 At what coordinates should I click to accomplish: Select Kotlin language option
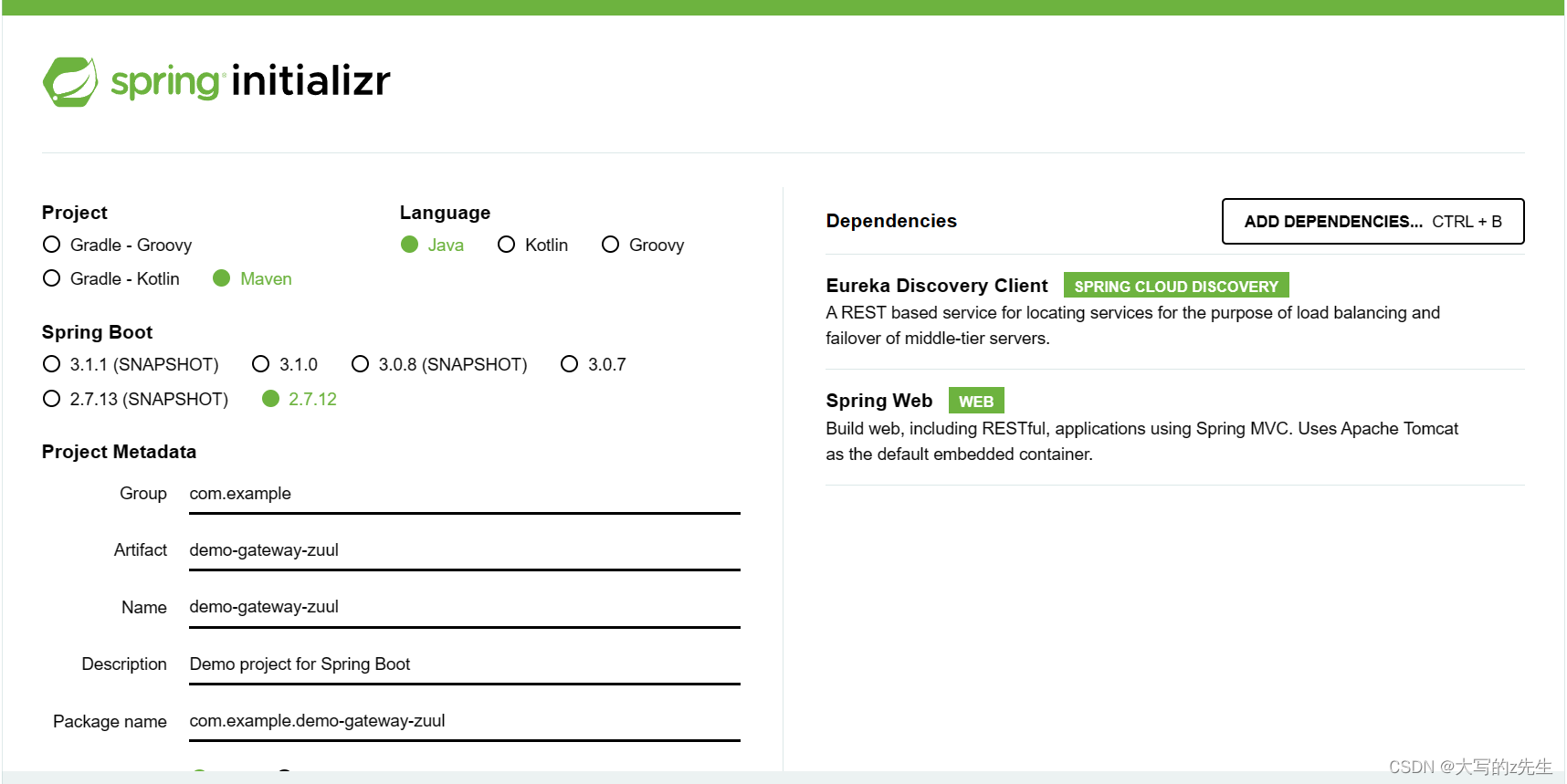click(x=532, y=245)
